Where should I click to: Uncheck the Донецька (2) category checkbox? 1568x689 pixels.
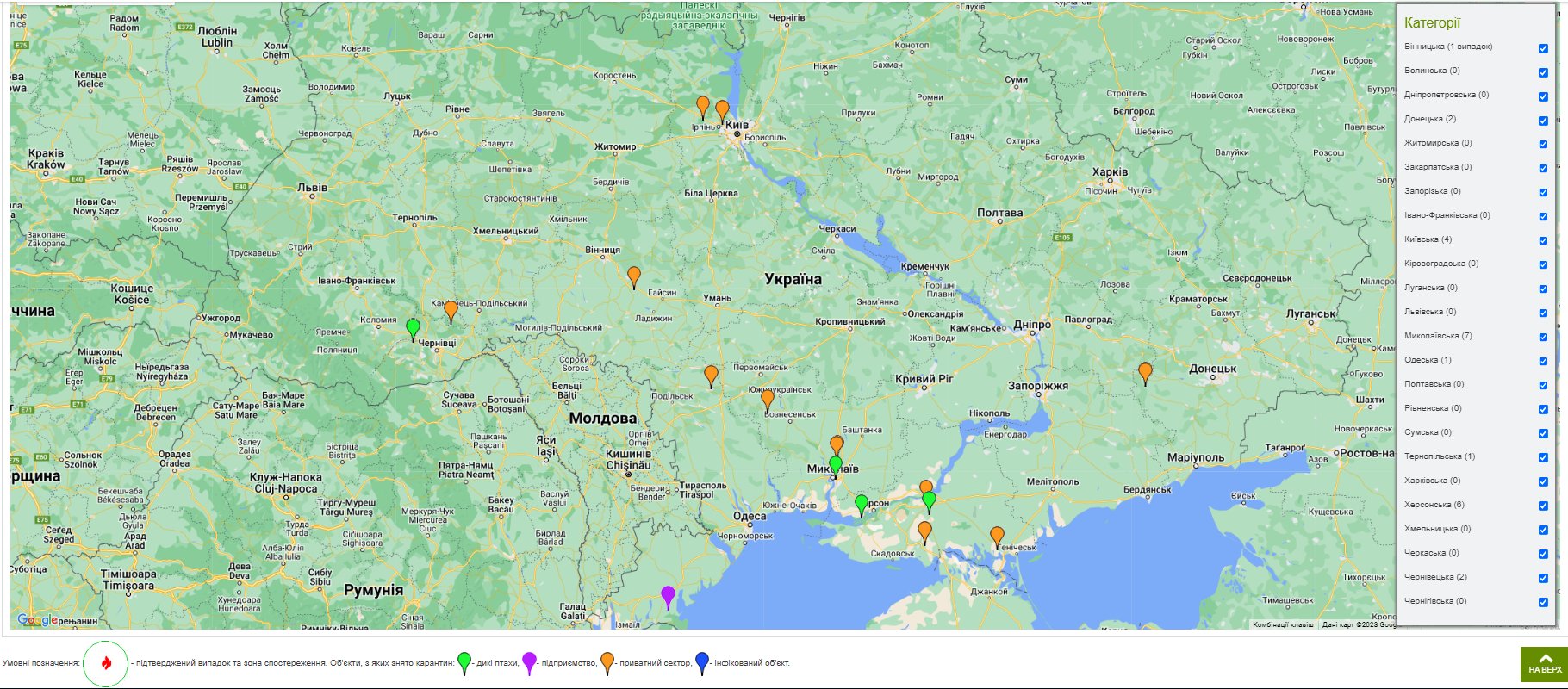coord(1543,121)
